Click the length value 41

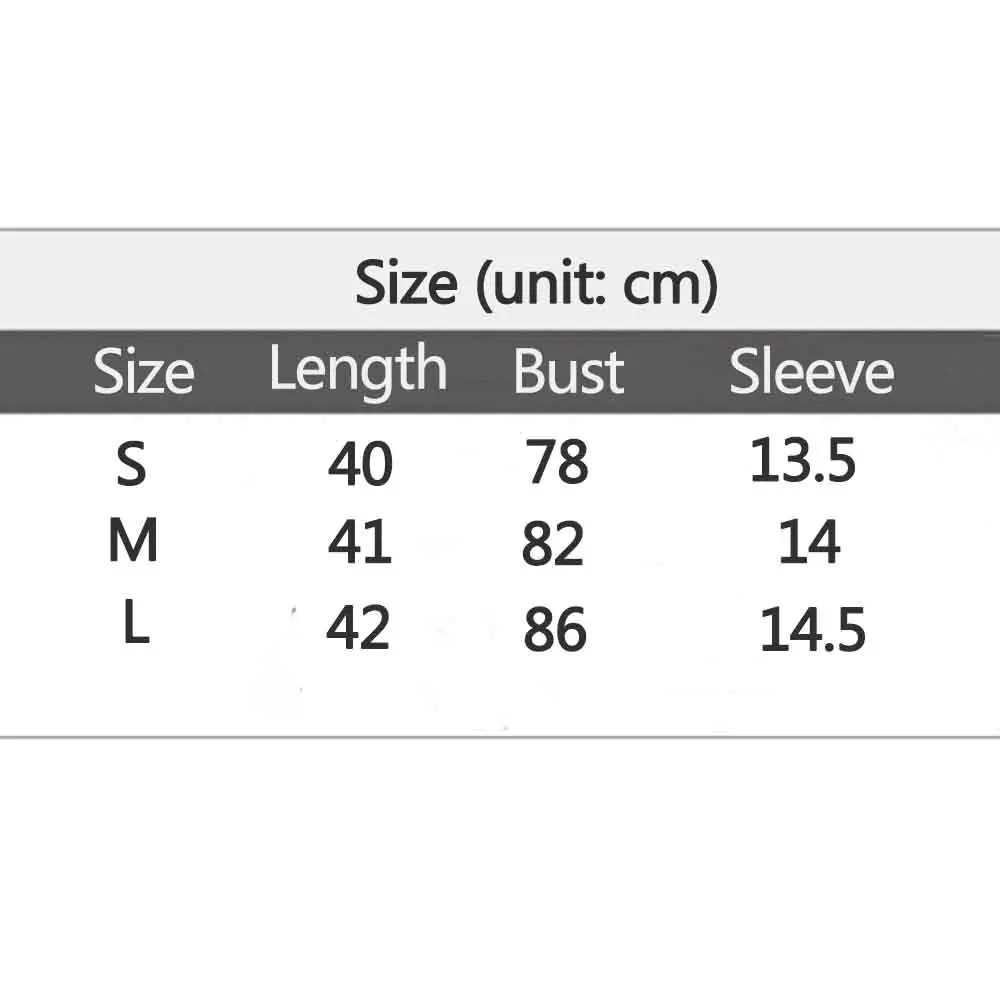coord(360,544)
